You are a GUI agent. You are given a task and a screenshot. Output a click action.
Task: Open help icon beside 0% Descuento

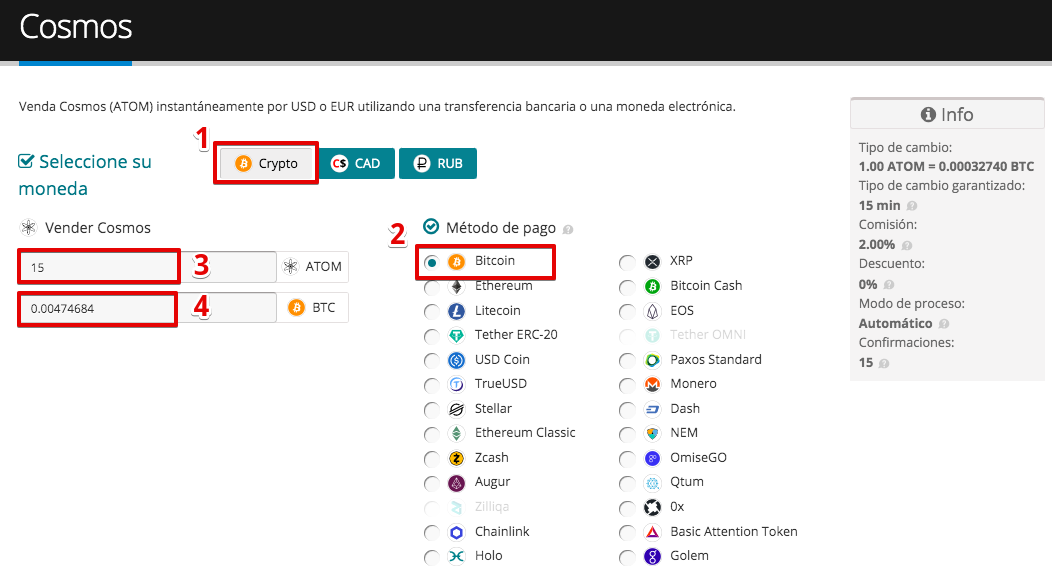pos(889,284)
